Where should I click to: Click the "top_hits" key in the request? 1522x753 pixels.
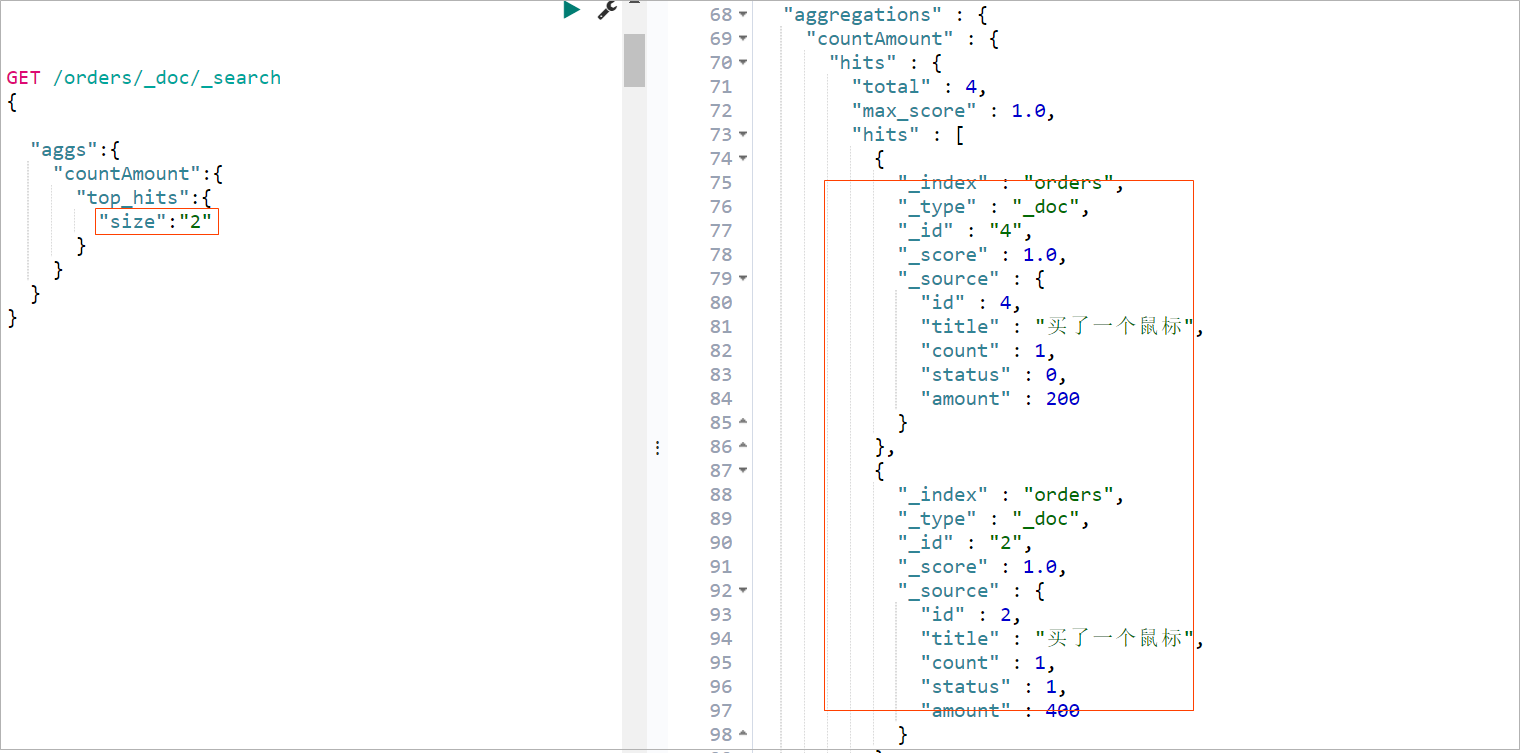coord(133,198)
